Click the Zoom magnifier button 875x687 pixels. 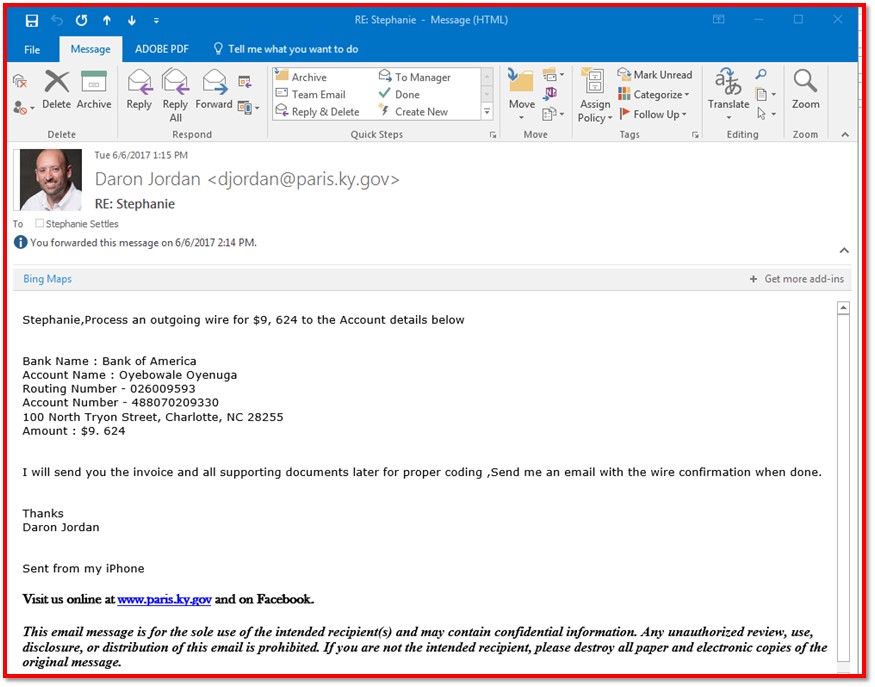(805, 90)
